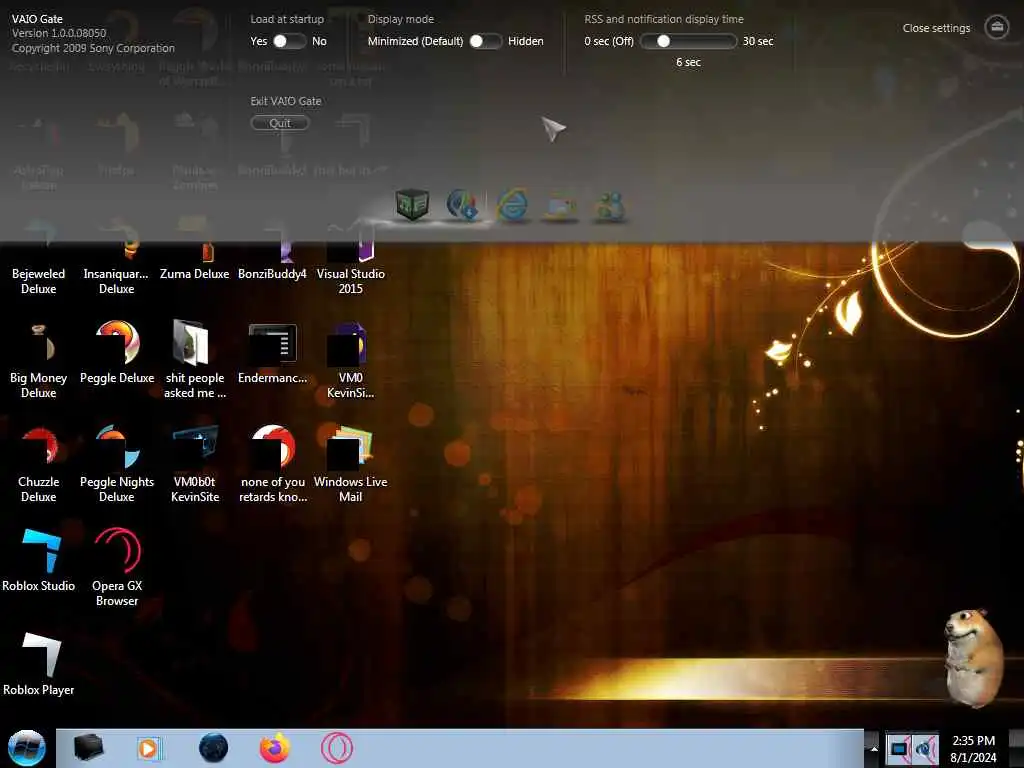1024x768 pixels.
Task: Select the Zuma Deluxe desktop icon
Action: (195, 253)
